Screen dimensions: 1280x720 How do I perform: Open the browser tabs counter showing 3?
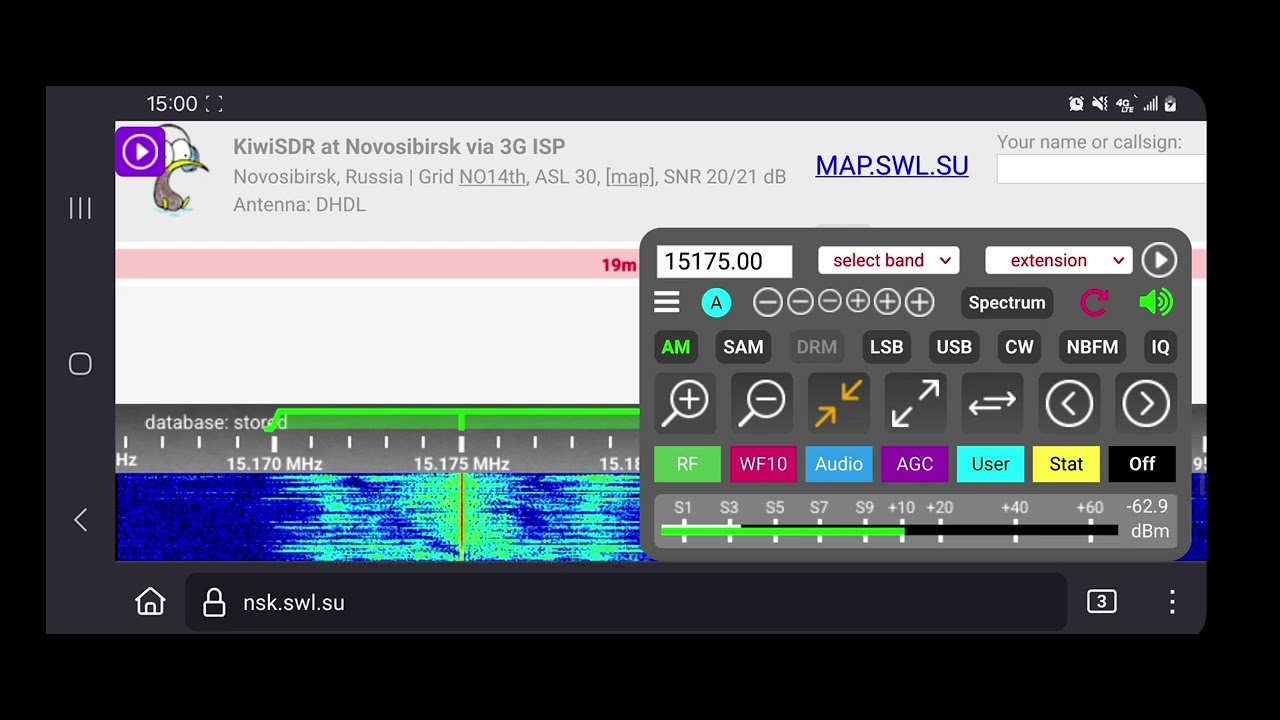[x=1101, y=601]
